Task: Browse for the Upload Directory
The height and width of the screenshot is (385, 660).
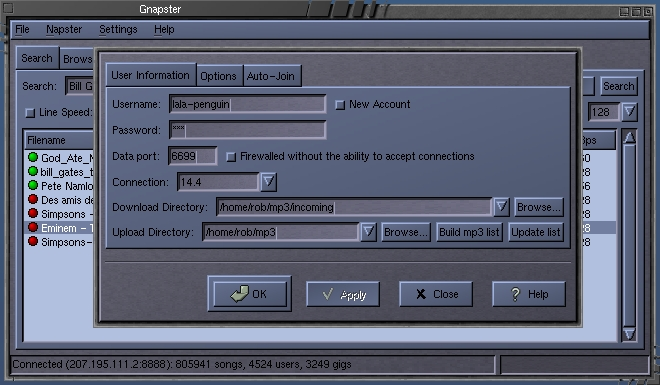Action: click(406, 232)
